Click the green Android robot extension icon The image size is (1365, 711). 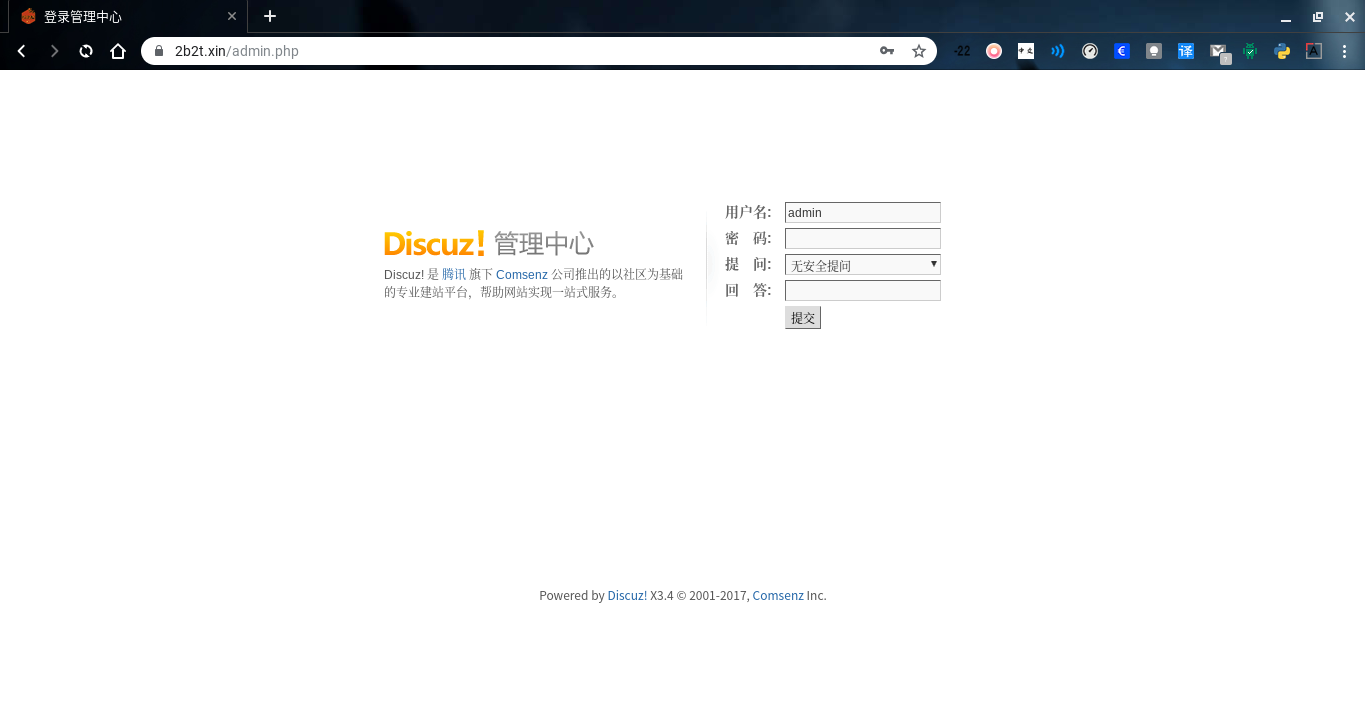(1250, 51)
